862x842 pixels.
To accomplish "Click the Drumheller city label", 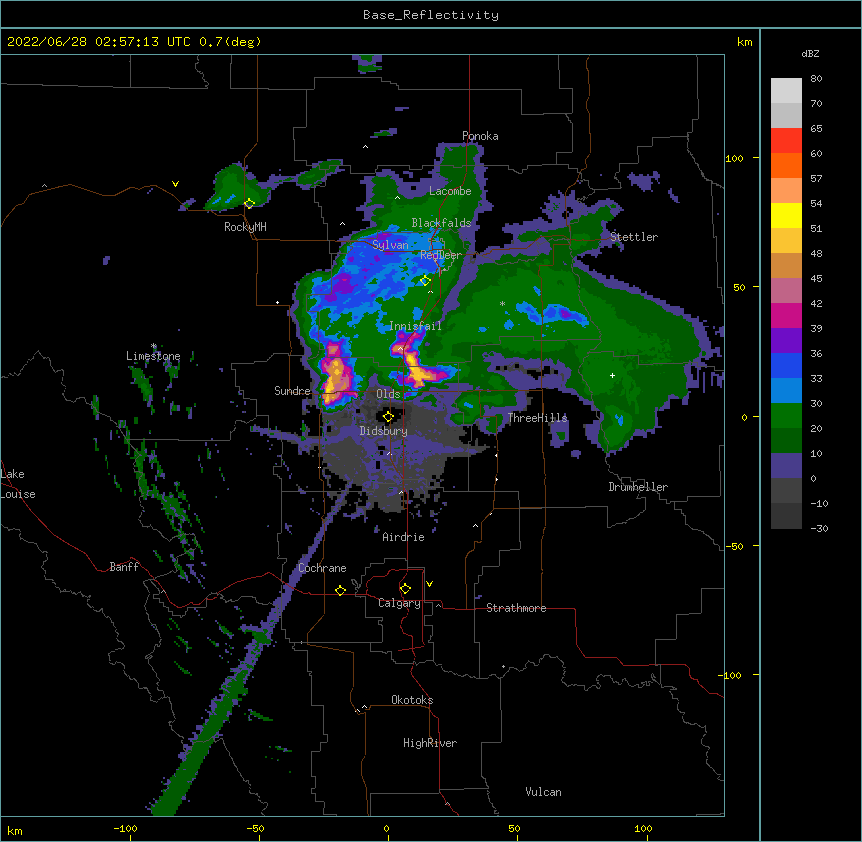I will click(638, 487).
